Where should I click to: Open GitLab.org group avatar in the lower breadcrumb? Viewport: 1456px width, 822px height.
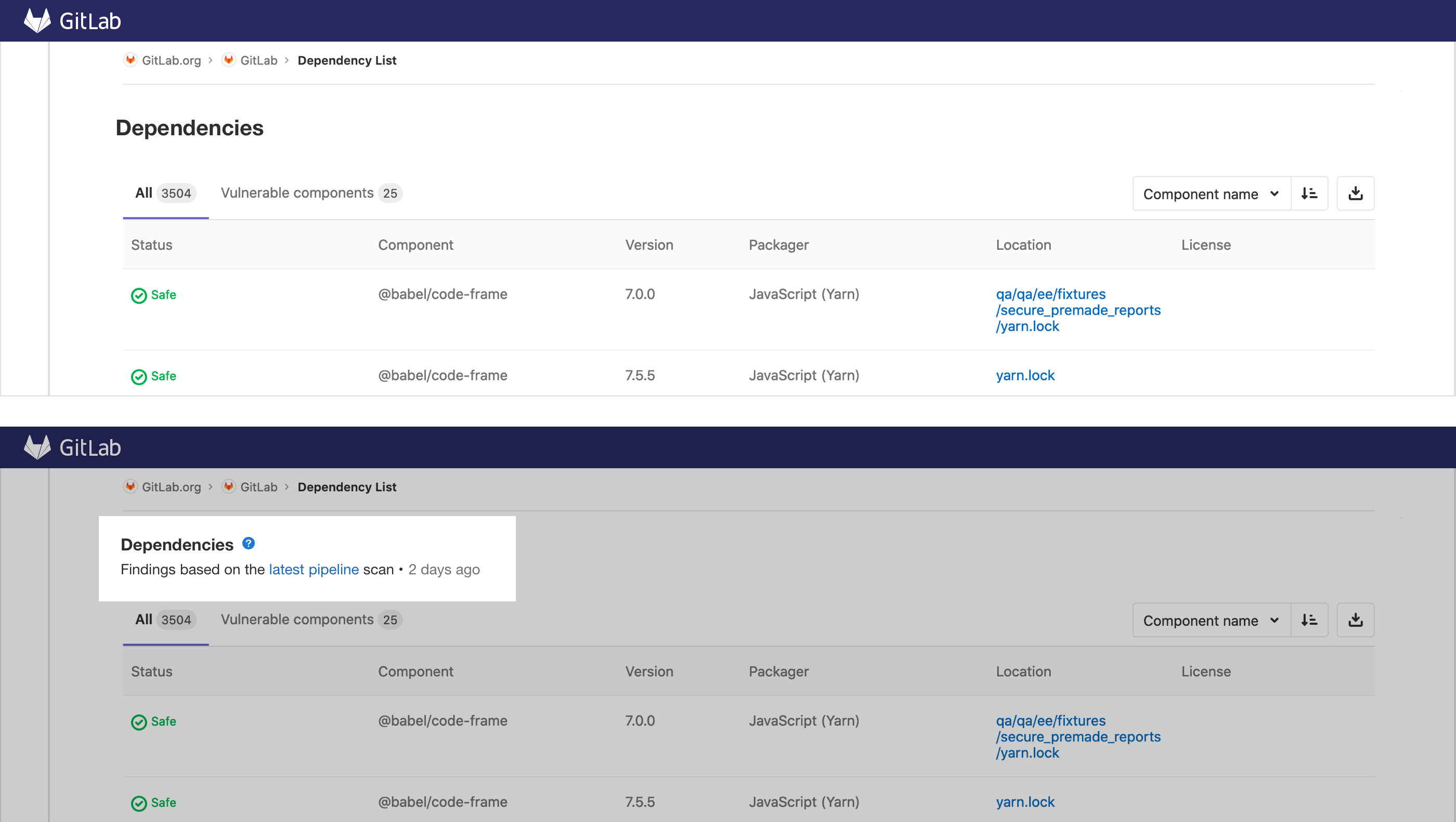131,487
